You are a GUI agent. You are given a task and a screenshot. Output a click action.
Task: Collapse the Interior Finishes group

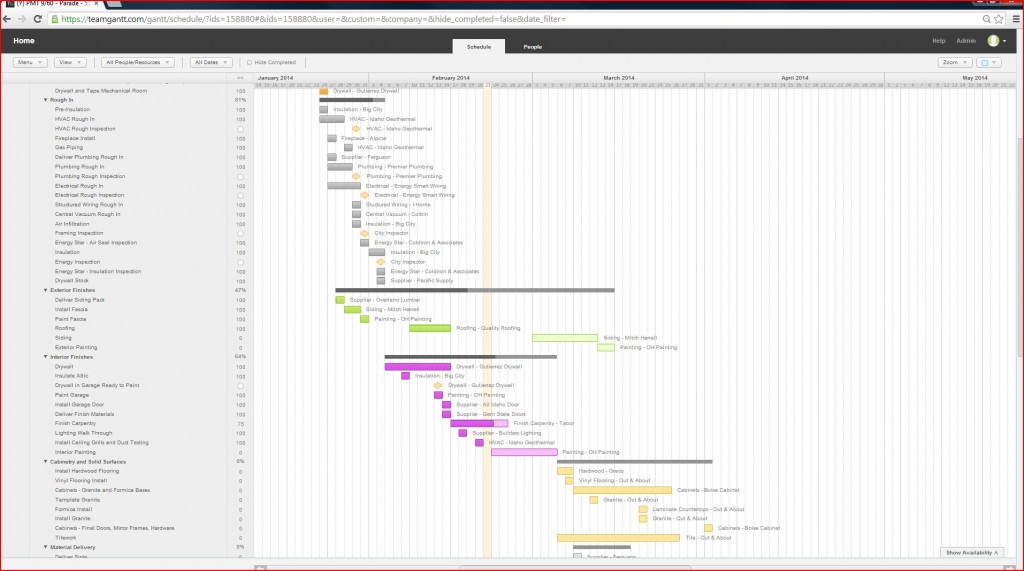46,357
